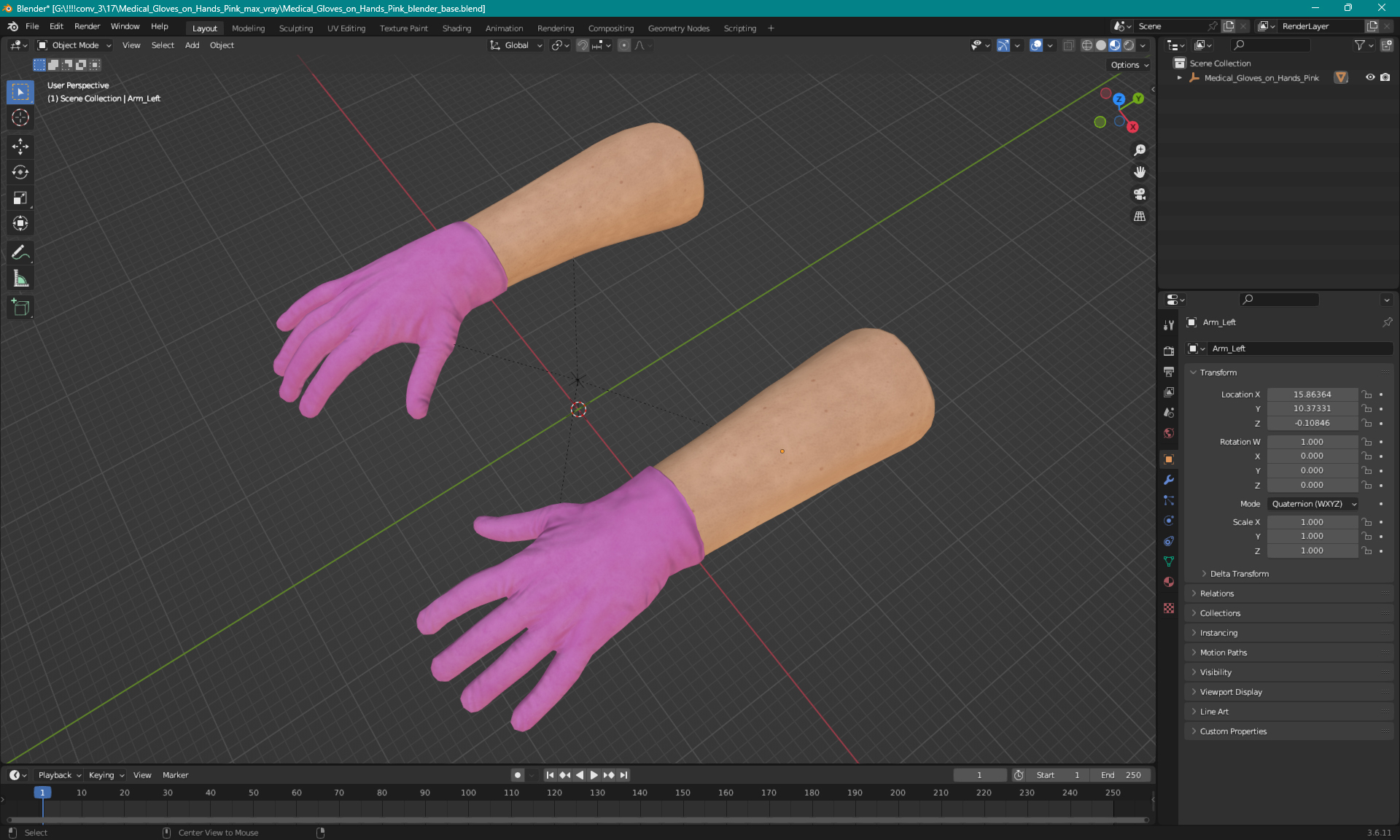Open the File menu
The width and height of the screenshot is (1400, 840).
coord(32,26)
